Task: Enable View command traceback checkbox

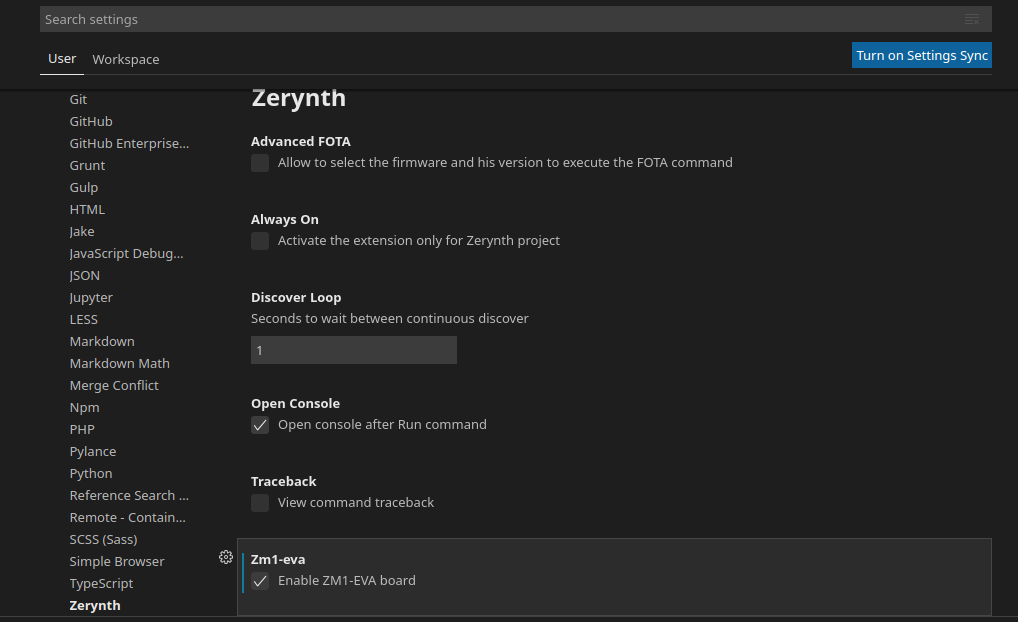Action: coord(260,503)
